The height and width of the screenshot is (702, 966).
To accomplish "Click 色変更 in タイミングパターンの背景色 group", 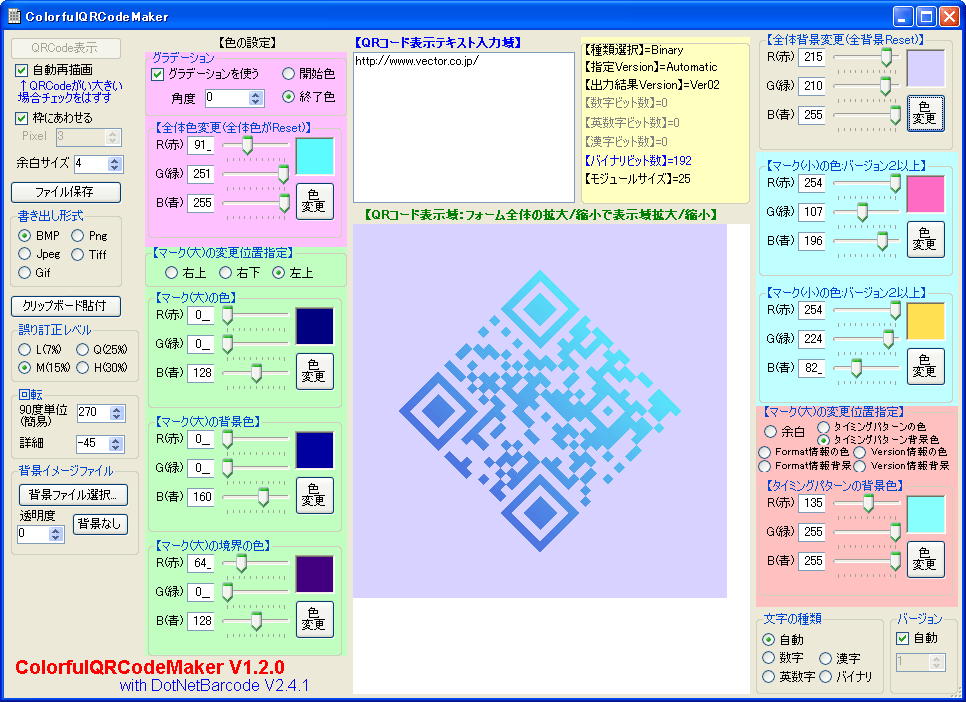I will tap(925, 560).
